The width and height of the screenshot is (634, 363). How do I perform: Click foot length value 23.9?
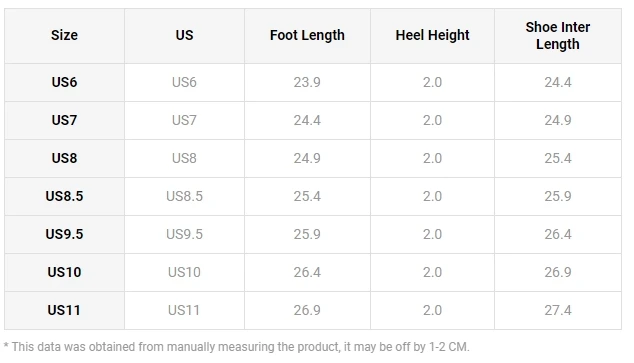pyautogui.click(x=307, y=82)
